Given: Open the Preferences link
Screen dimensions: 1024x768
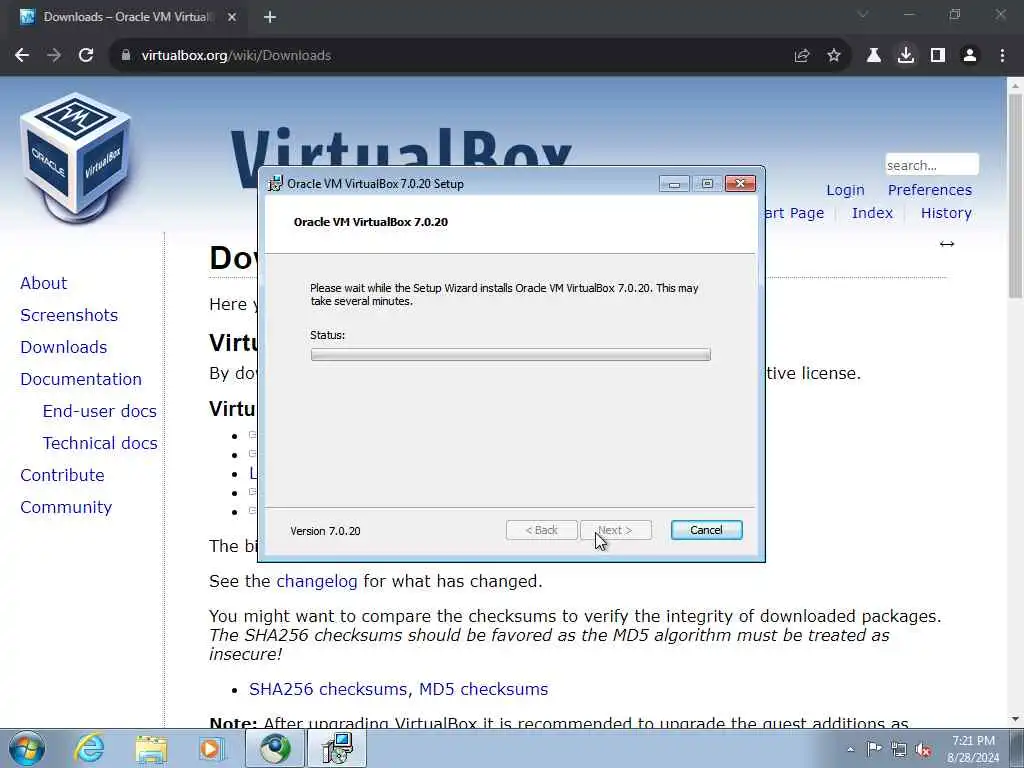Looking at the screenshot, I should tap(929, 190).
